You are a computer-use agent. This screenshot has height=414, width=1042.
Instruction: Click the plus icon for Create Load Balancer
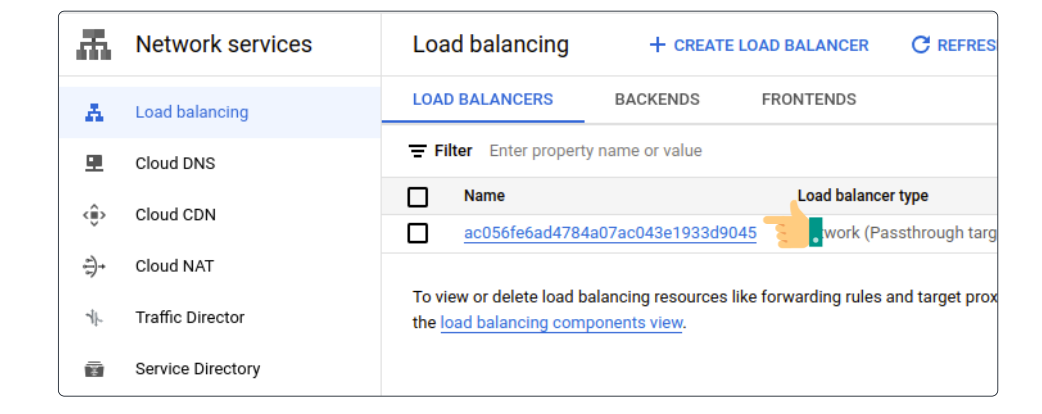click(657, 45)
